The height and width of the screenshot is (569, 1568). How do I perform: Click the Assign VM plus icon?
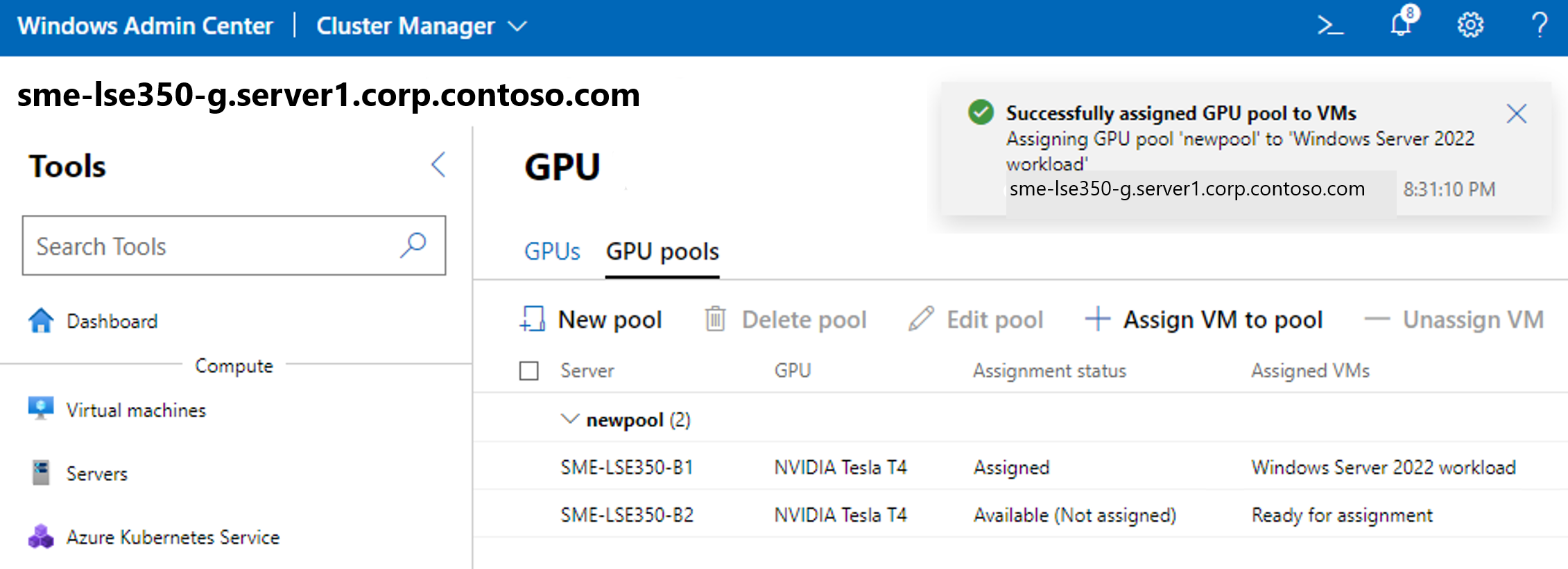[1098, 319]
